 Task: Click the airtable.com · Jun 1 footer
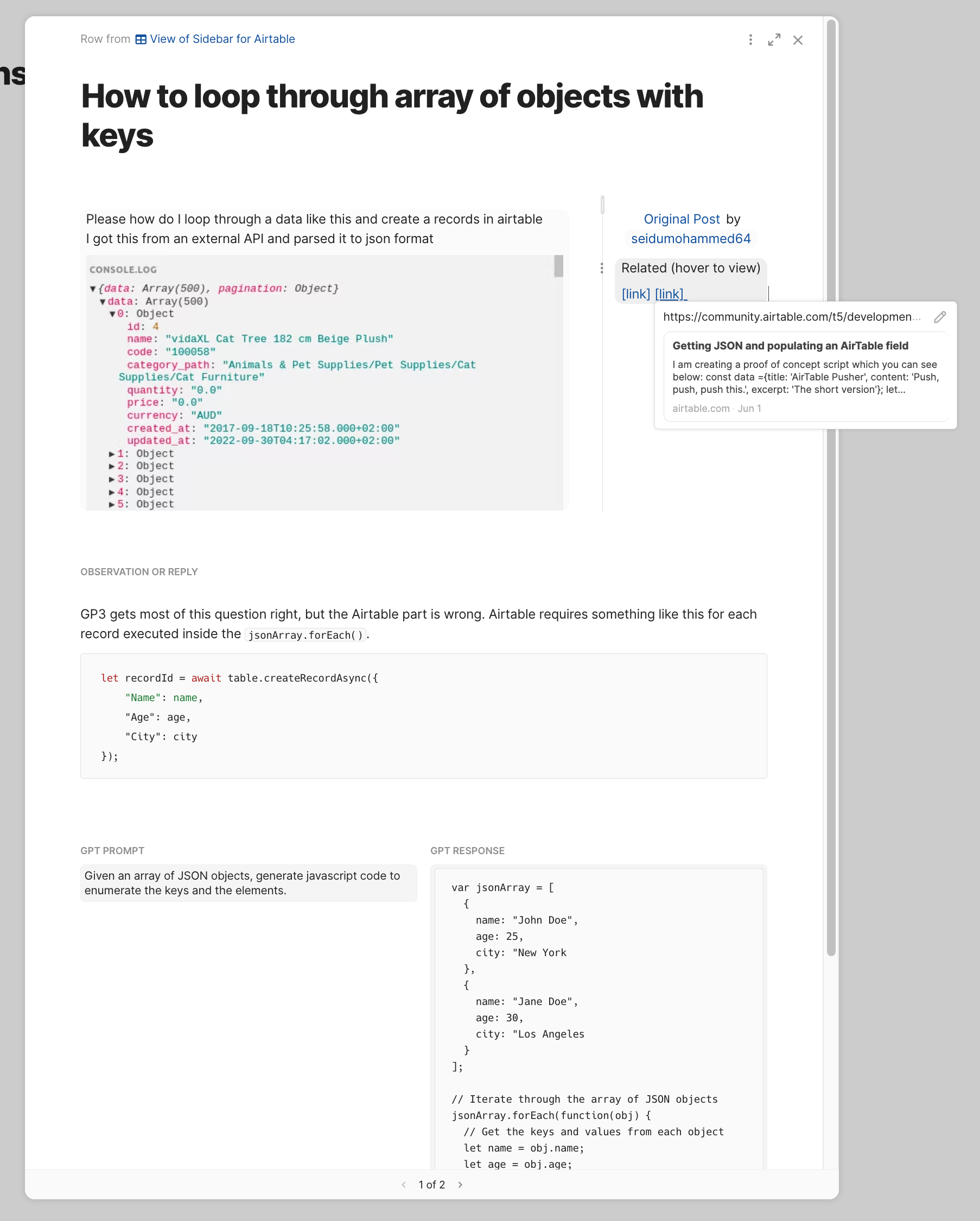tap(717, 408)
